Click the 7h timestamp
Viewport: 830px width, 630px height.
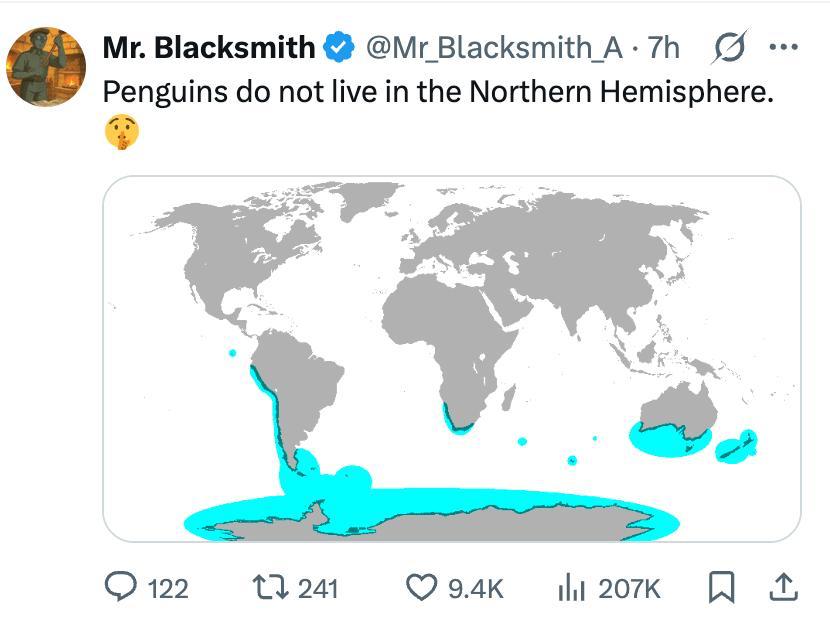663,47
